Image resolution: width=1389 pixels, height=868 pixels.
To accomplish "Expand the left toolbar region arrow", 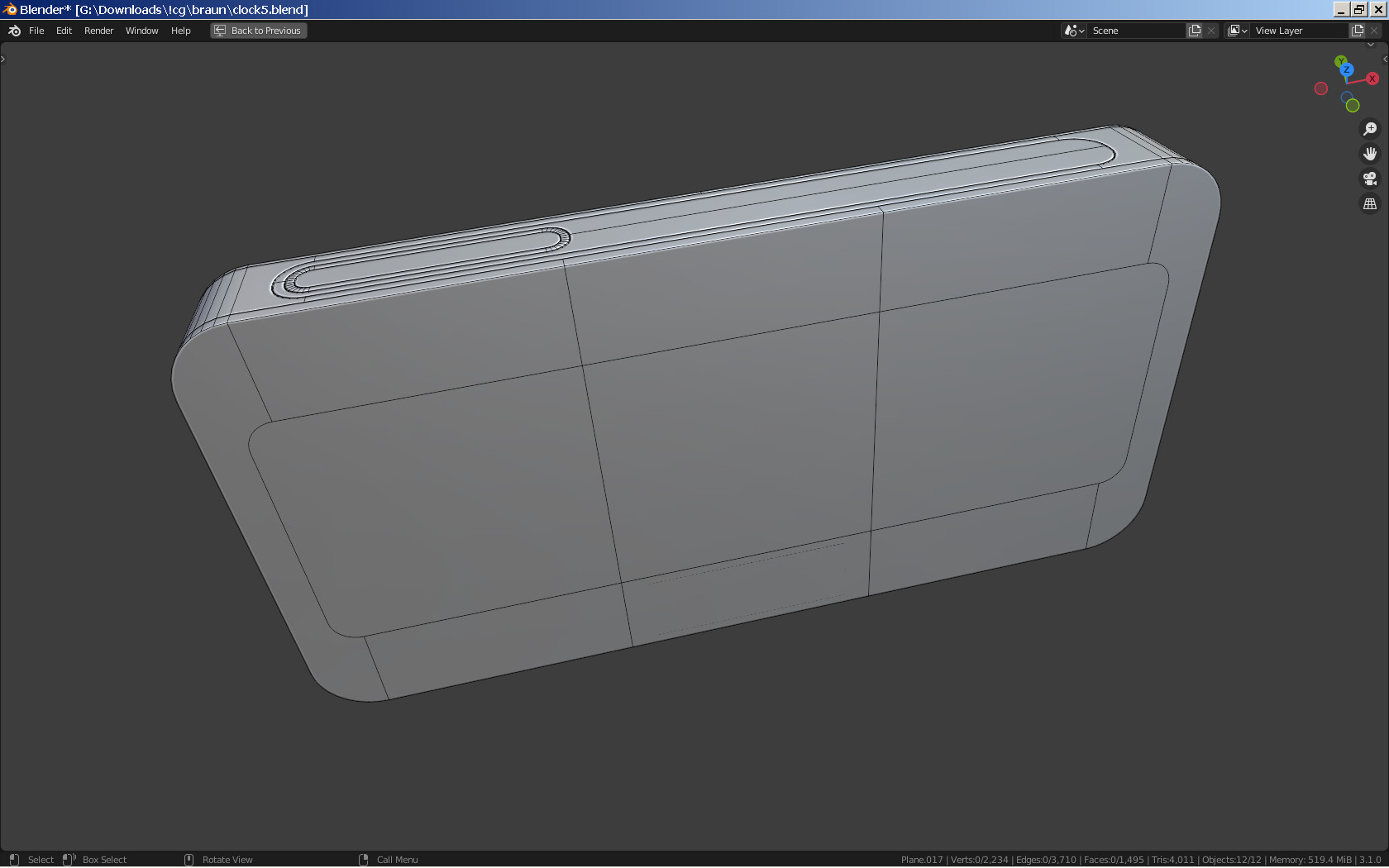I will click(3, 59).
